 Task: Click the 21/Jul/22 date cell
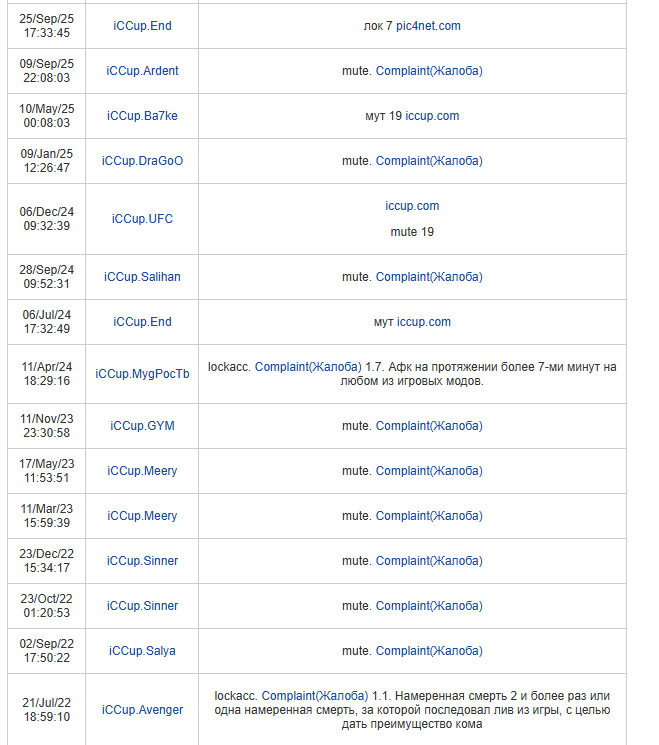(46, 710)
